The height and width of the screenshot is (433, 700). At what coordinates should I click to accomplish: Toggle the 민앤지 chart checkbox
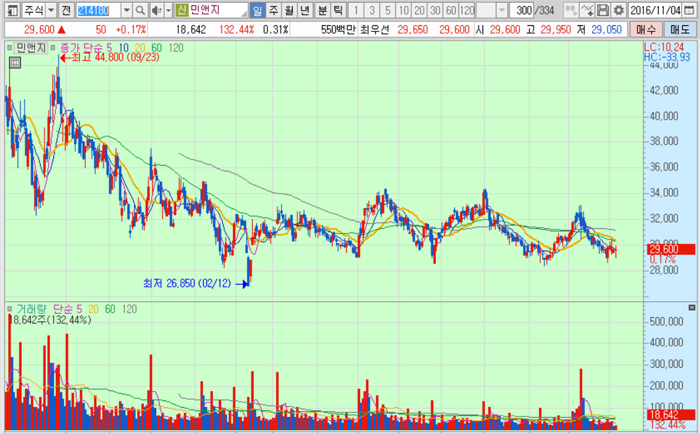pyautogui.click(x=9, y=47)
